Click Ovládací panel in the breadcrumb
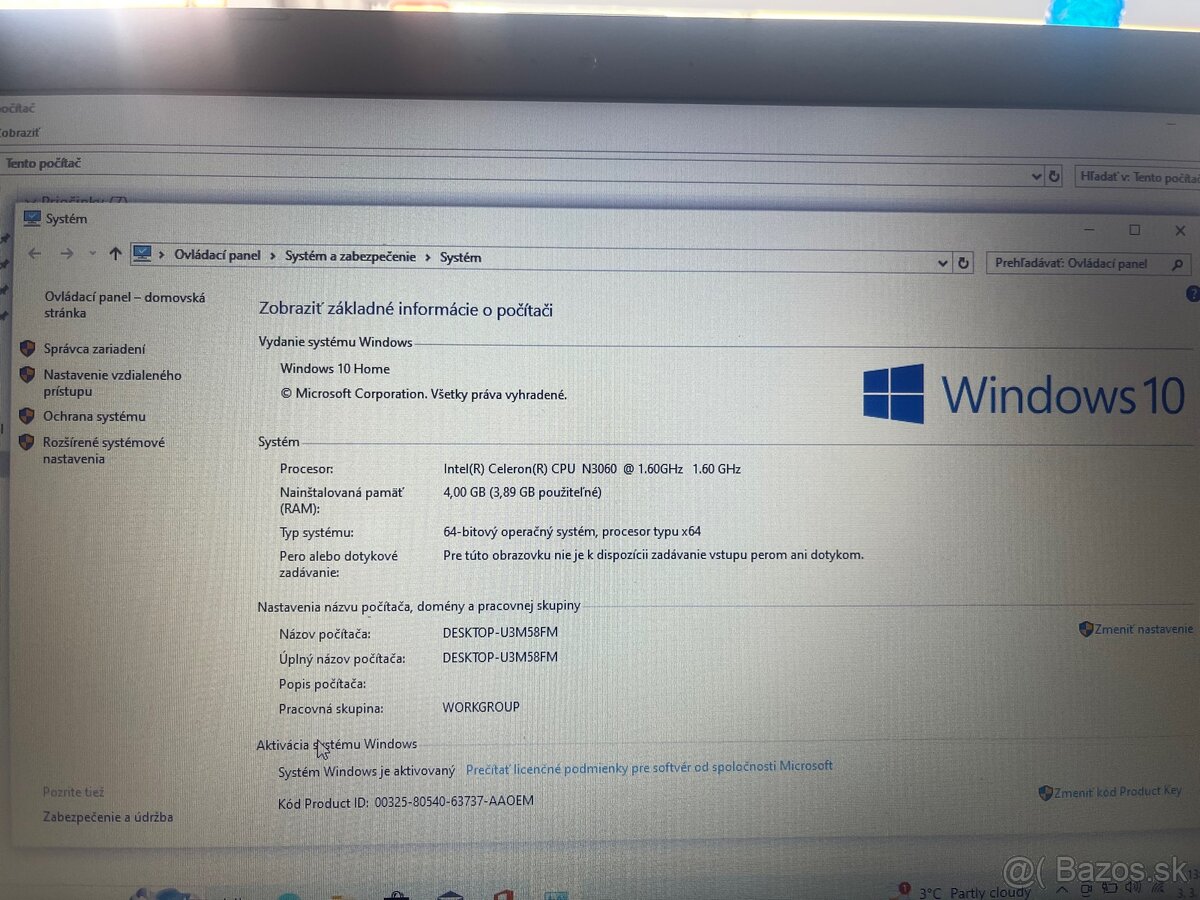 [x=217, y=255]
